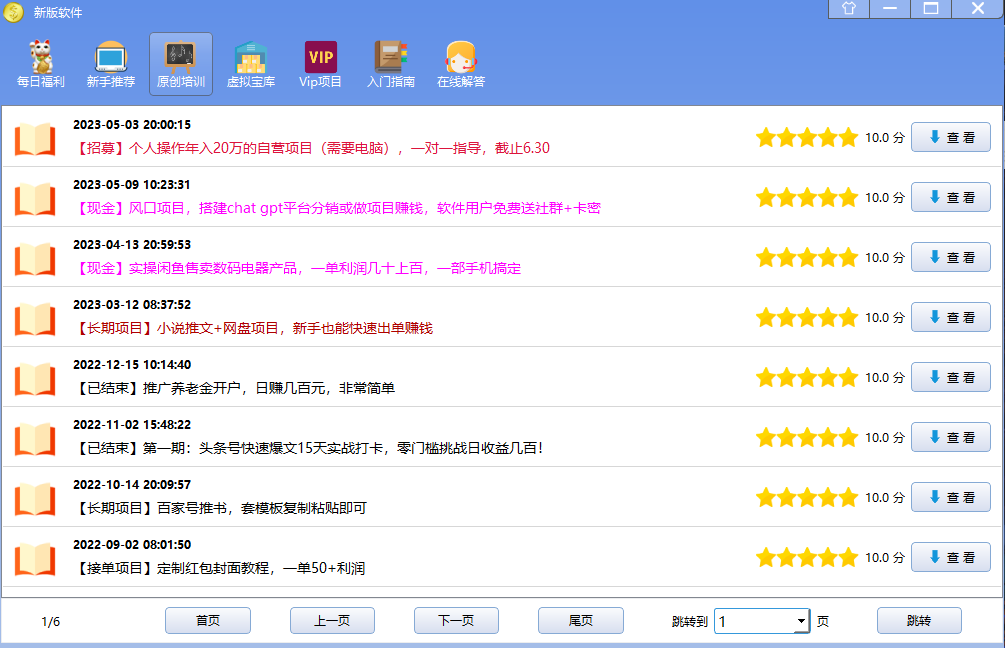Click 查看 for the chat gpt project
This screenshot has width=1005, height=648.
(950, 198)
